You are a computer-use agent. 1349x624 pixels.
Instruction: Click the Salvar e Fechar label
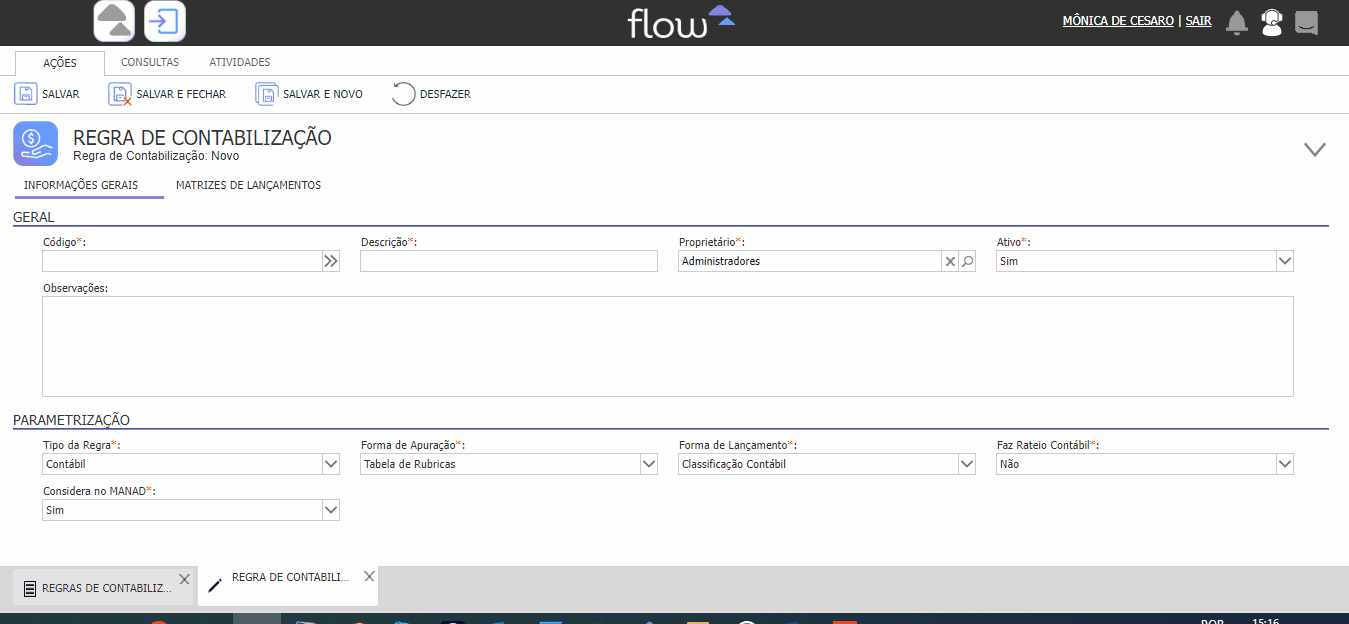[181, 94]
